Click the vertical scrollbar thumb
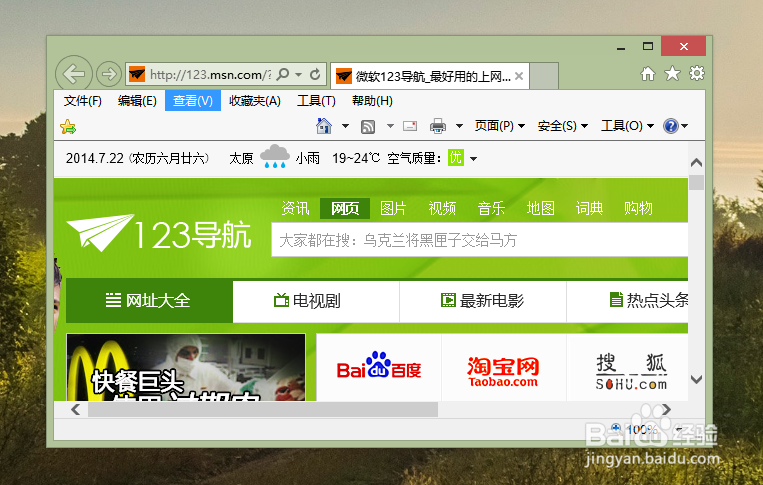763x485 pixels. click(696, 182)
